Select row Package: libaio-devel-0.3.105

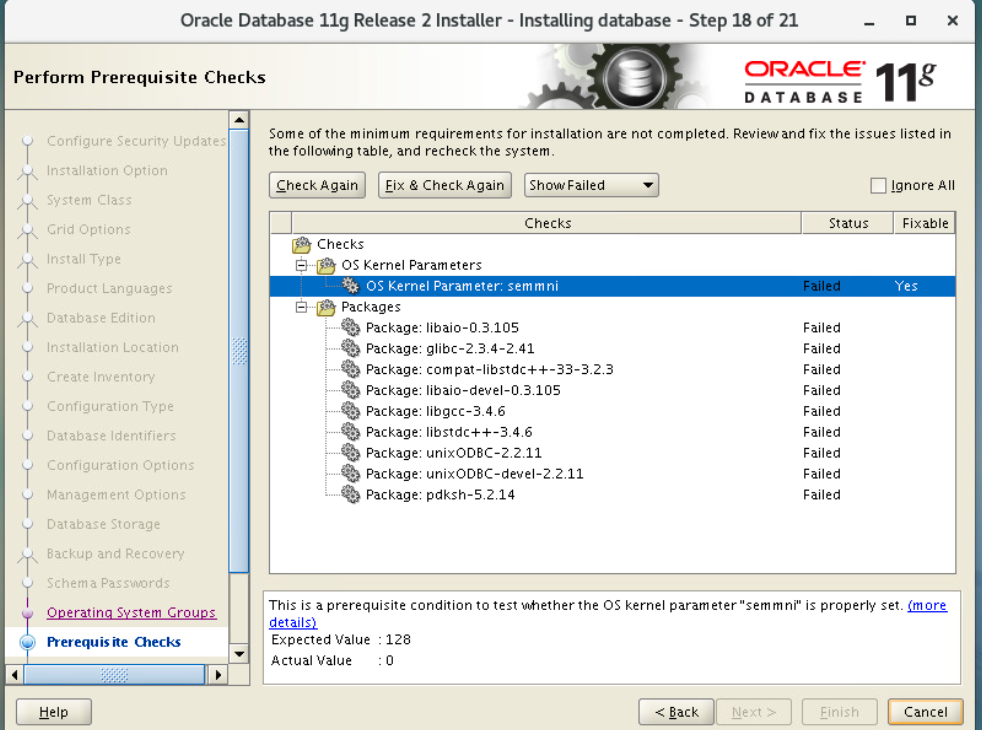click(x=612, y=390)
